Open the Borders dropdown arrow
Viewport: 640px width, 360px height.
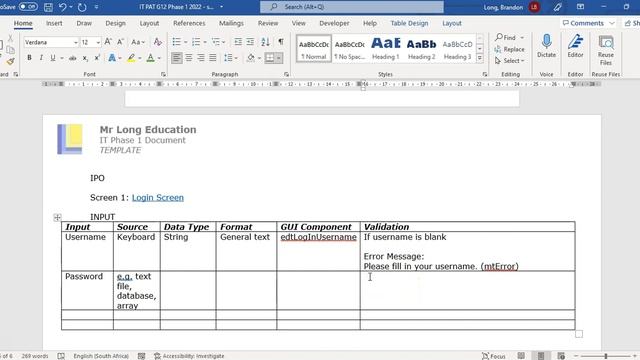pos(278,58)
